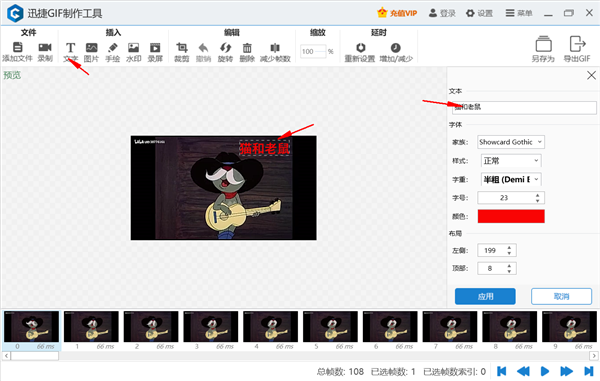Select frame 4 thumbnail in timeline
The height and width of the screenshot is (381, 600).
coord(271,327)
